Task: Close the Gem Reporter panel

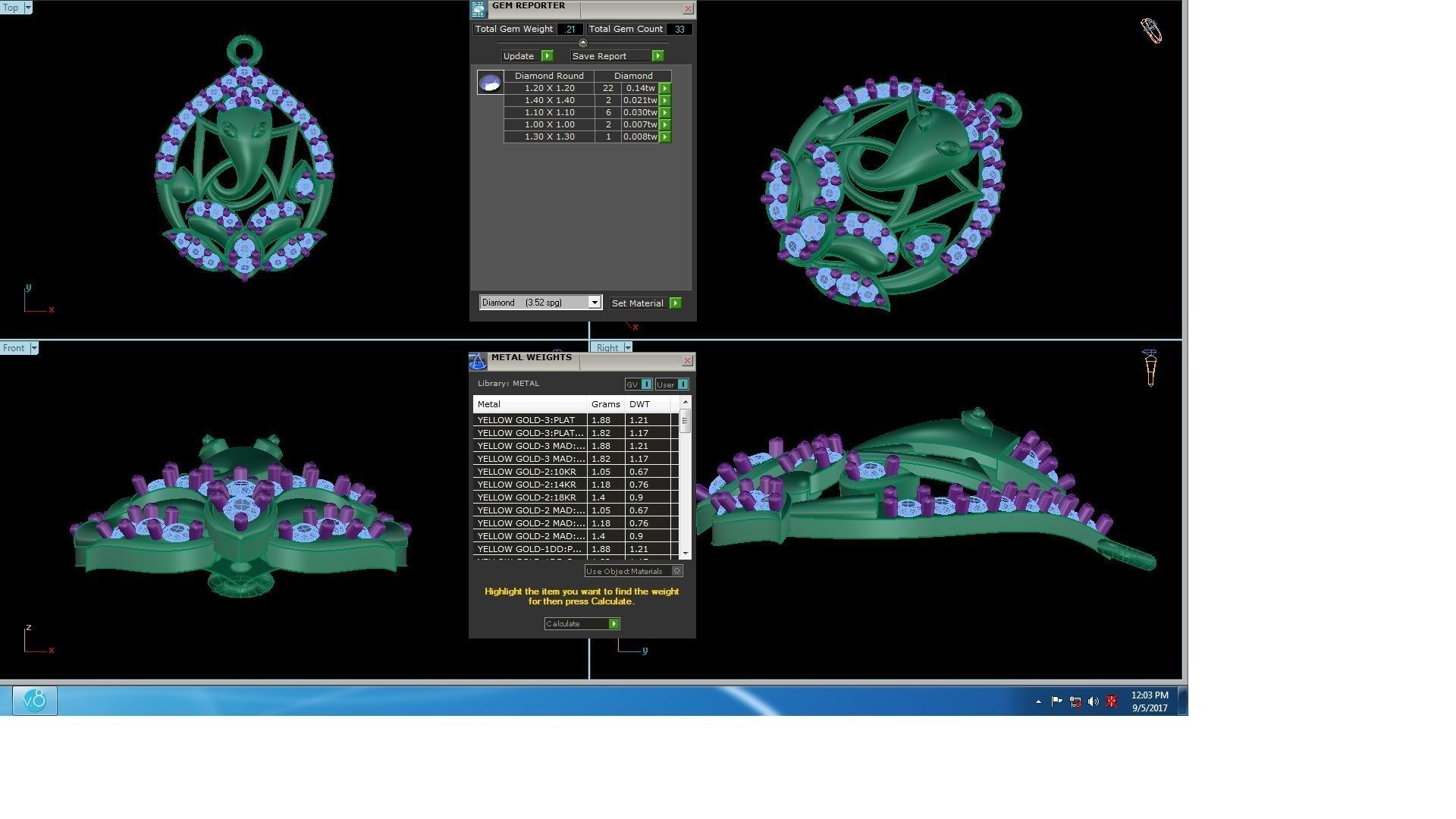Action: point(688,9)
